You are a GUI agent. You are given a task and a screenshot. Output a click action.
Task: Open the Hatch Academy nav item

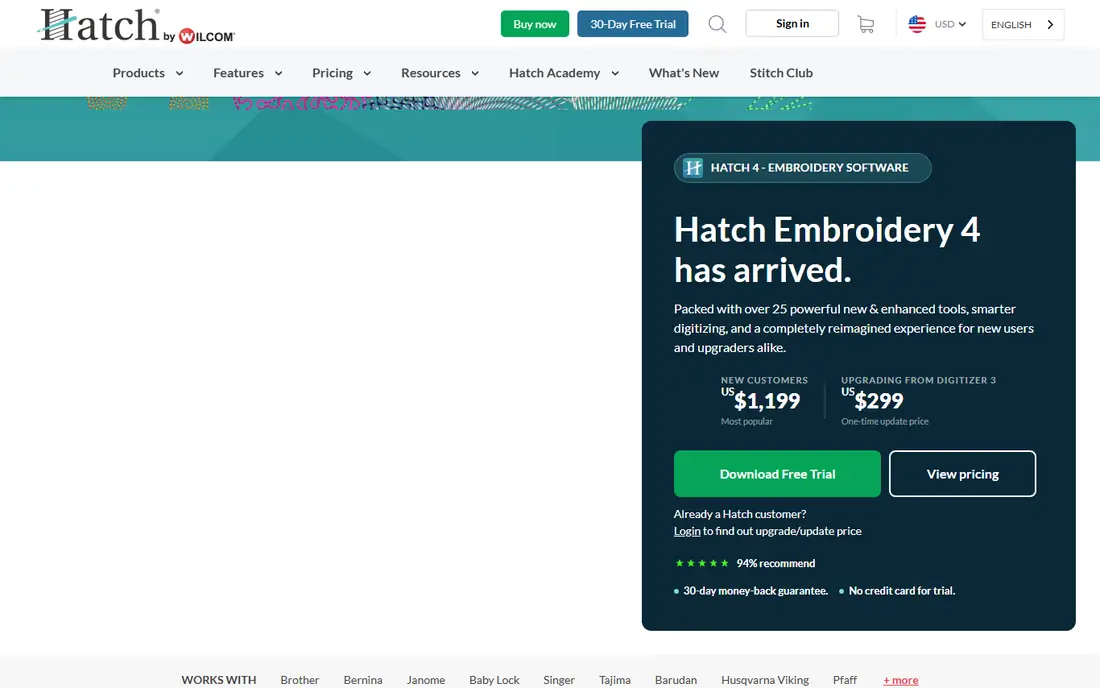tap(554, 73)
